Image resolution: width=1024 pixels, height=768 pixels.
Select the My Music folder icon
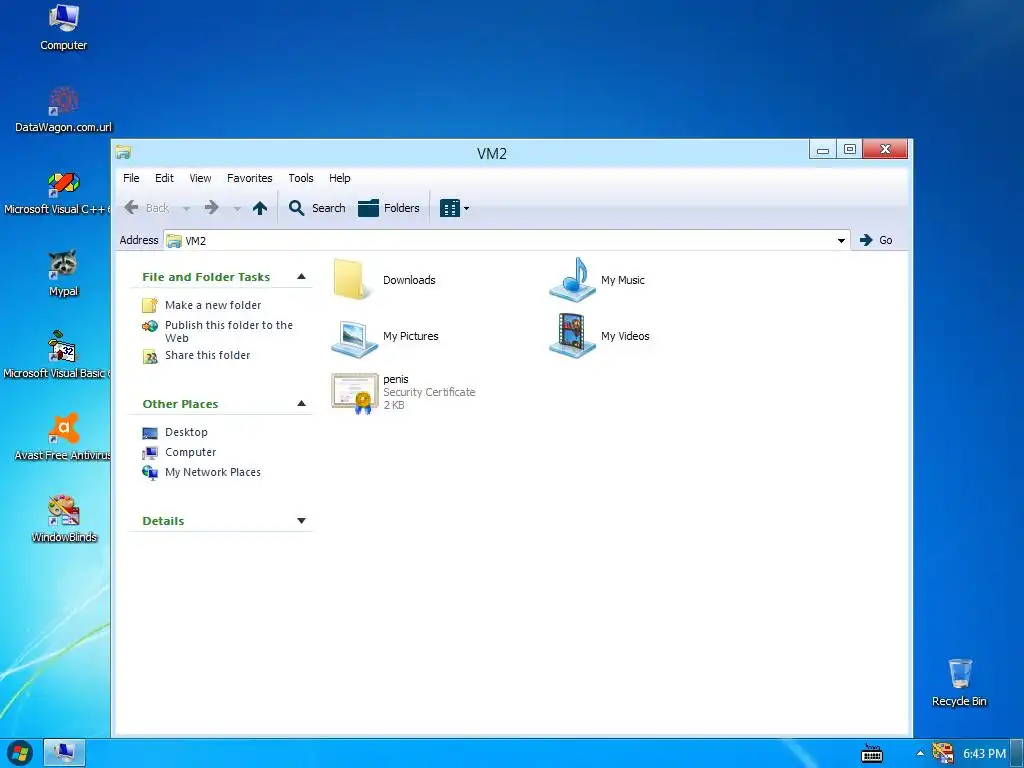coord(572,279)
